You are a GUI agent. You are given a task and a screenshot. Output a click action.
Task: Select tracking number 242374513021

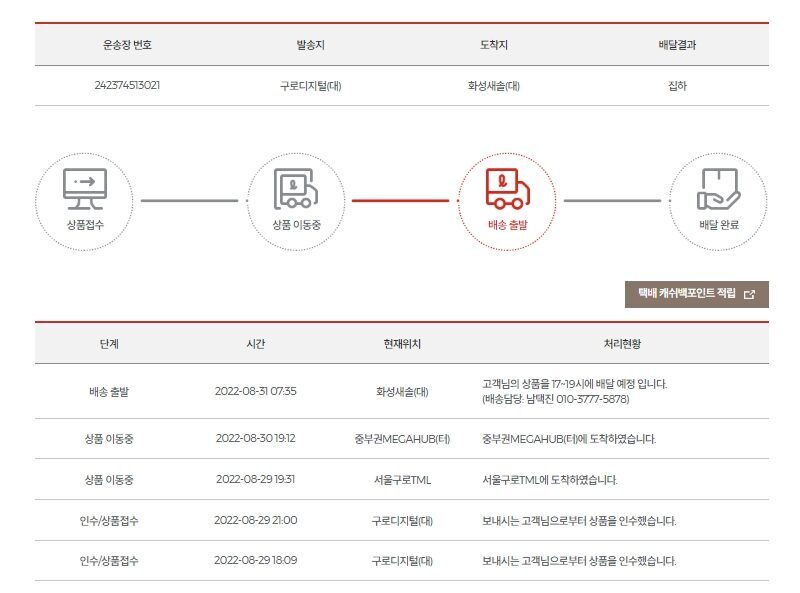click(x=127, y=85)
